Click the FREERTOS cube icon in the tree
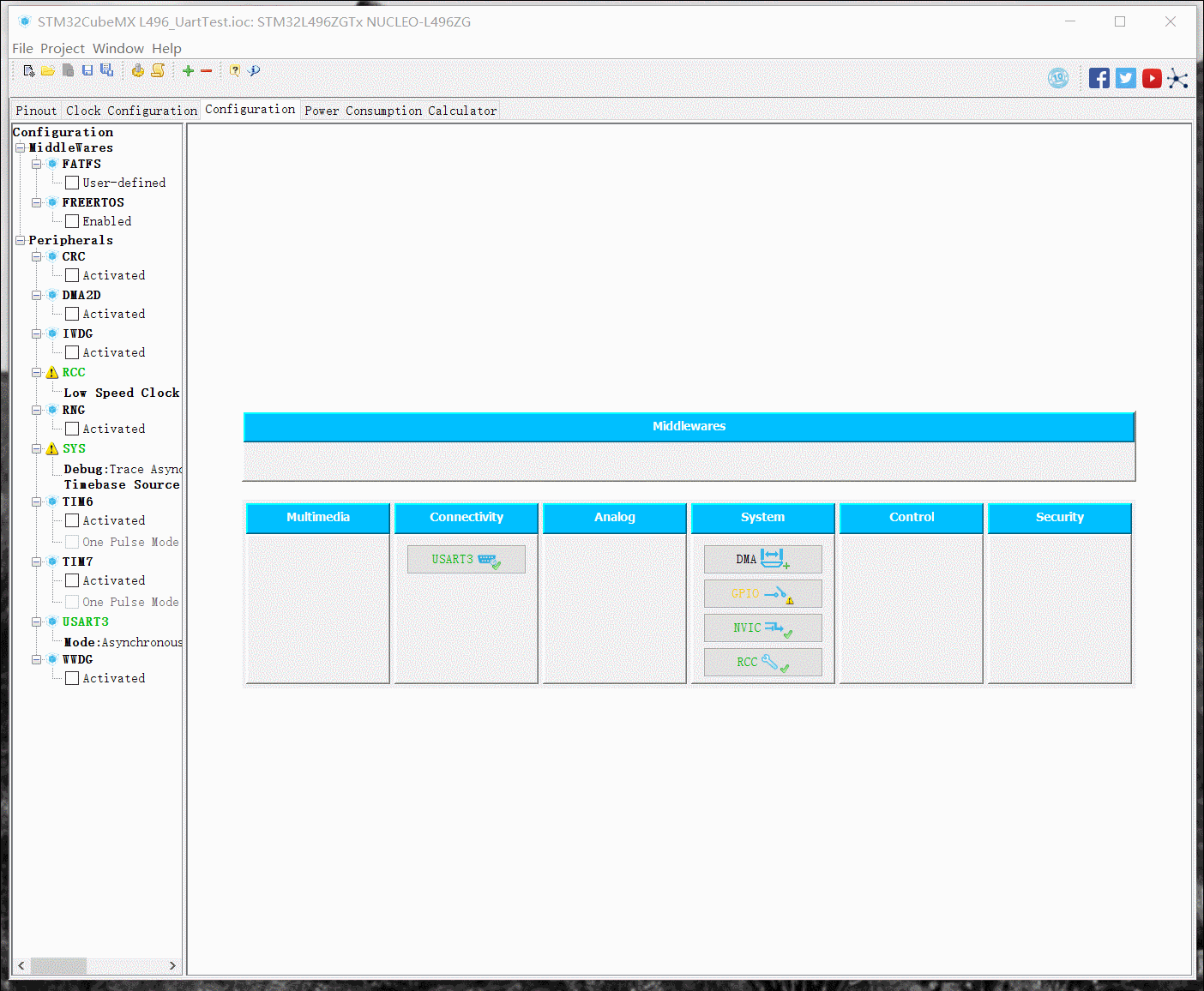Image resolution: width=1204 pixels, height=991 pixels. pyautogui.click(x=52, y=202)
